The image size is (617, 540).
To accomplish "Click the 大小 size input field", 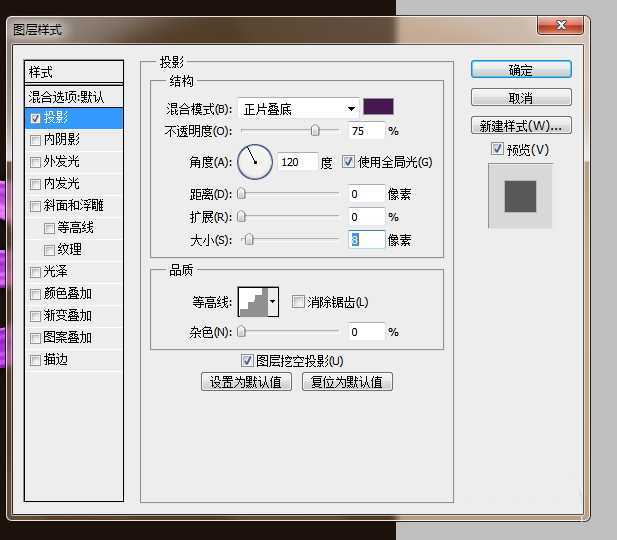I will tap(366, 239).
